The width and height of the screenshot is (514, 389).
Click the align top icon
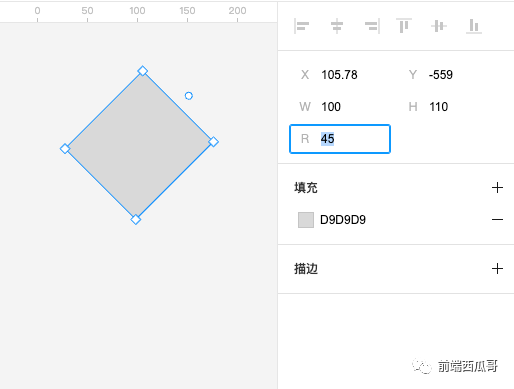point(404,26)
